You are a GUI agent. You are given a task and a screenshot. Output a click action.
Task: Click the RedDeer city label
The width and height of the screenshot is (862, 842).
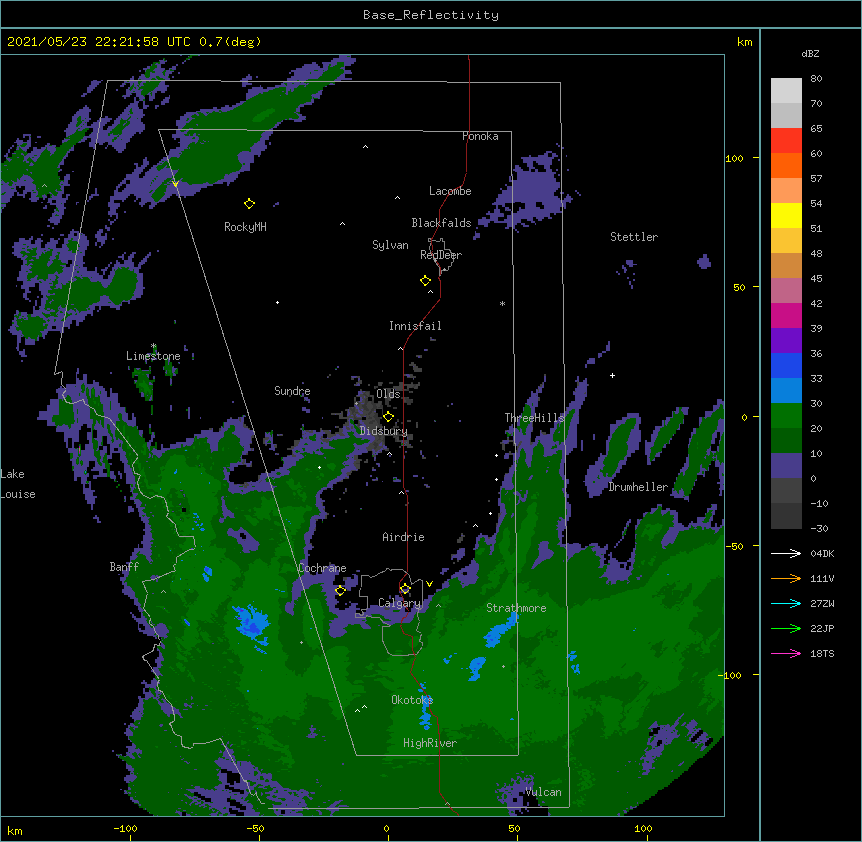[441, 255]
